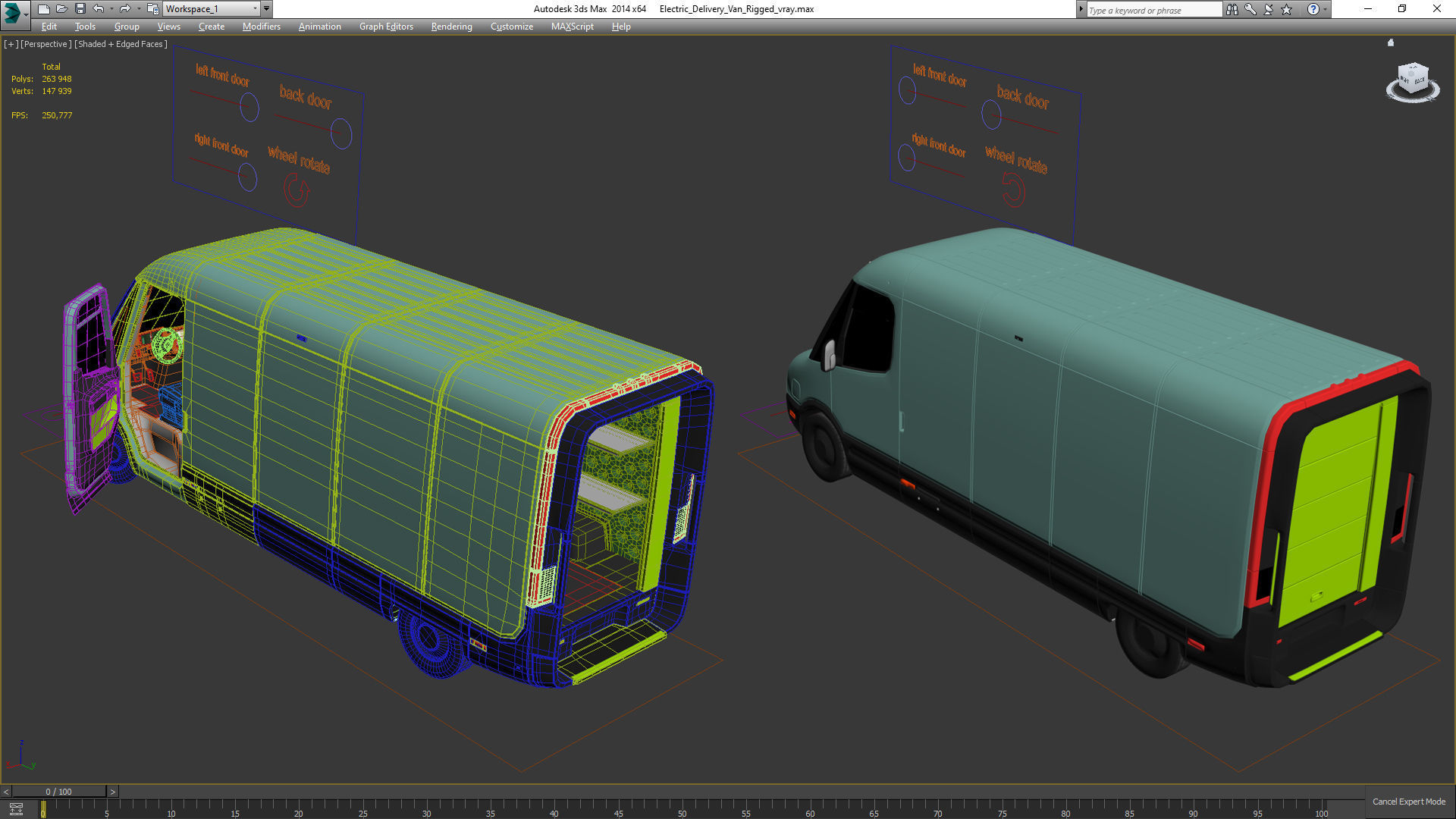Open the Group menu
This screenshot has height=819, width=1456.
point(127,27)
